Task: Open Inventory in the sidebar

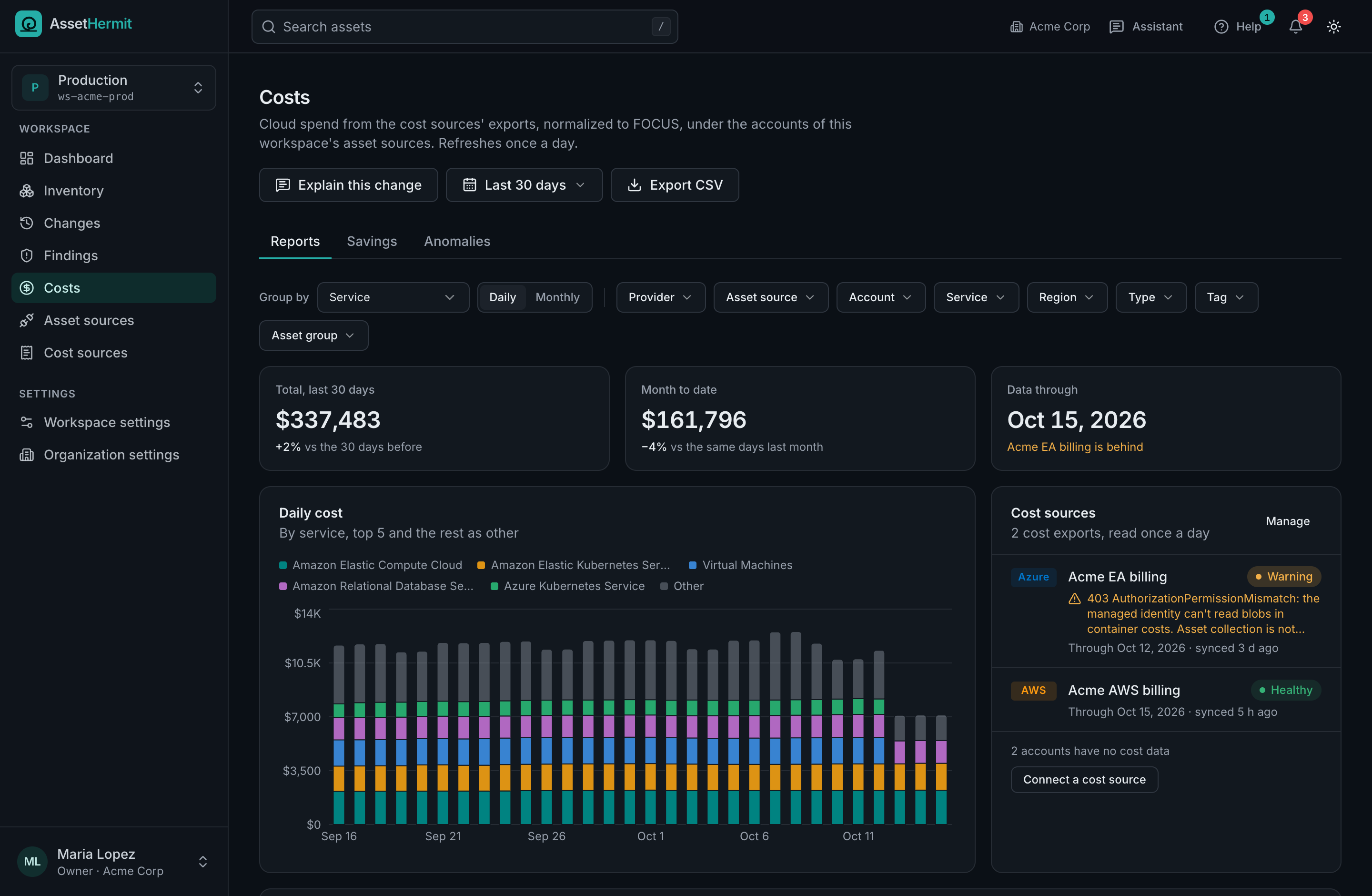Action: (114, 190)
